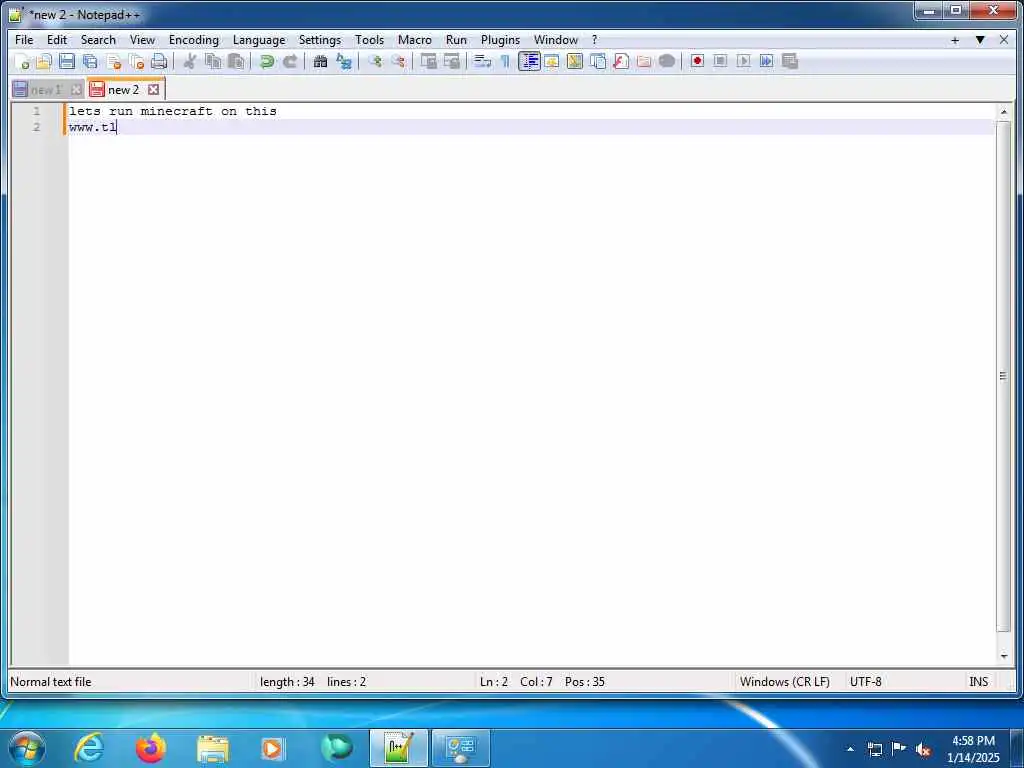The image size is (1024, 768).
Task: Click the Document List toolbar icon
Action: (598, 61)
